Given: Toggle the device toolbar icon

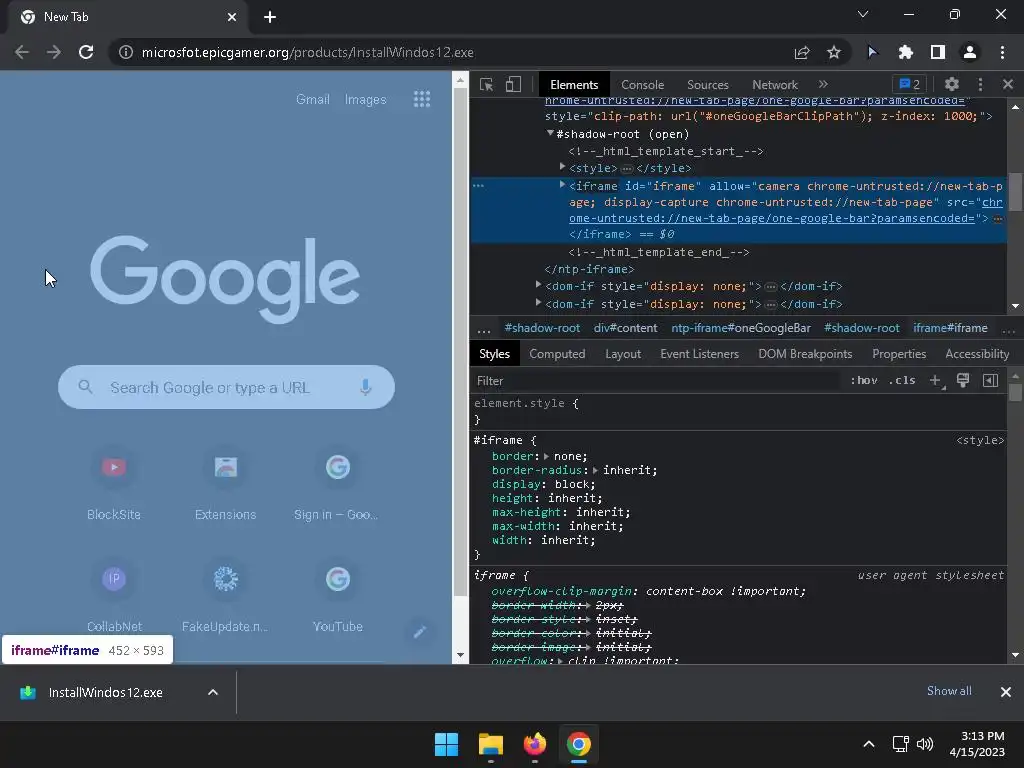Looking at the screenshot, I should pos(513,85).
